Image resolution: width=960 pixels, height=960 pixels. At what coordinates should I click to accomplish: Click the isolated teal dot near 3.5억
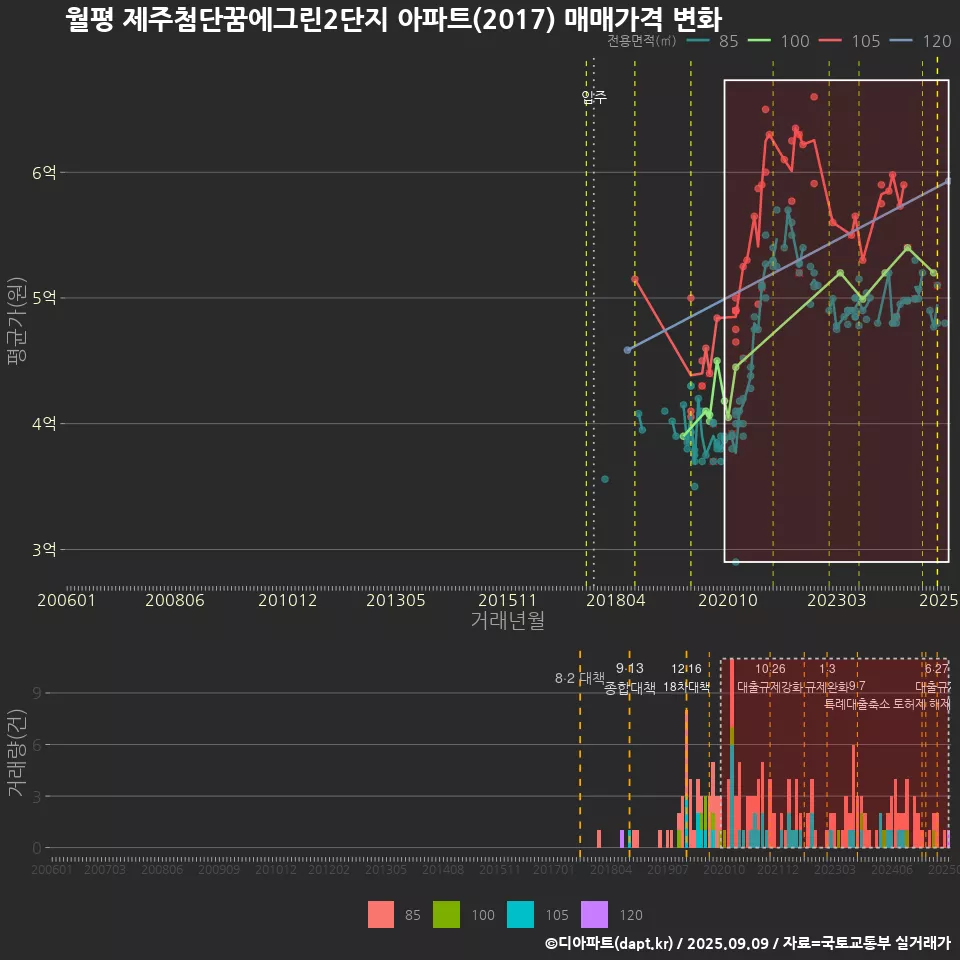(605, 479)
